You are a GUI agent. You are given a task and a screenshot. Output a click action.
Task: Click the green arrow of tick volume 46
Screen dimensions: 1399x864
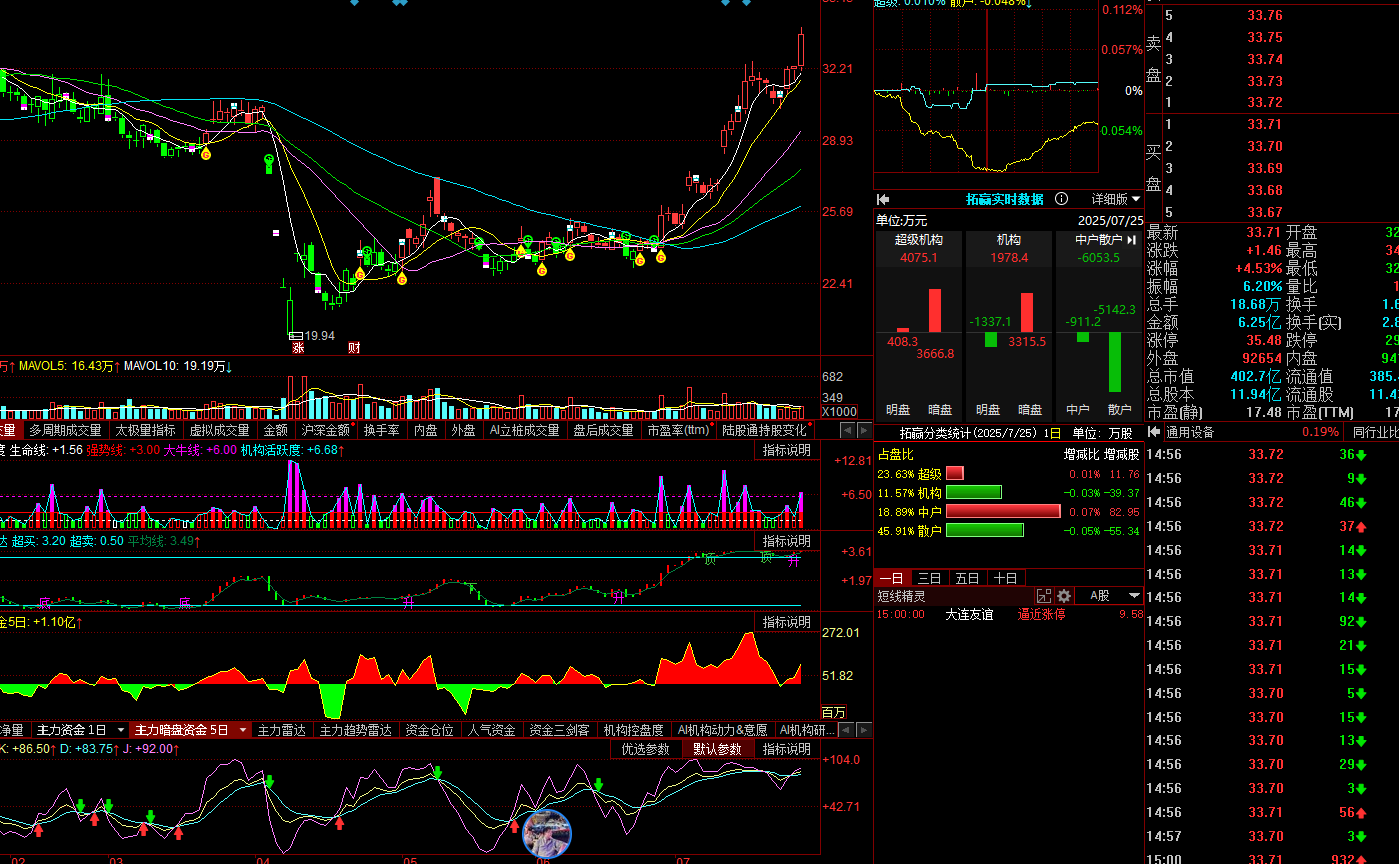pos(1361,502)
